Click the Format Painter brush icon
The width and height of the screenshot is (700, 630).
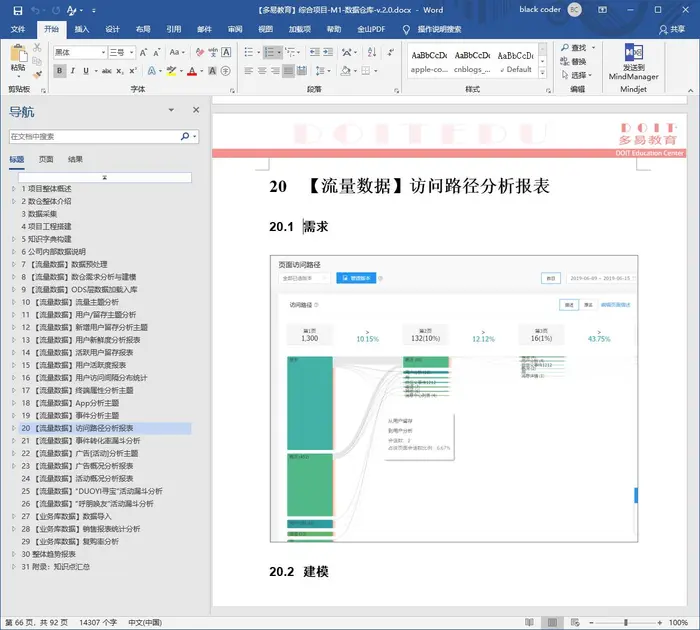tap(38, 74)
